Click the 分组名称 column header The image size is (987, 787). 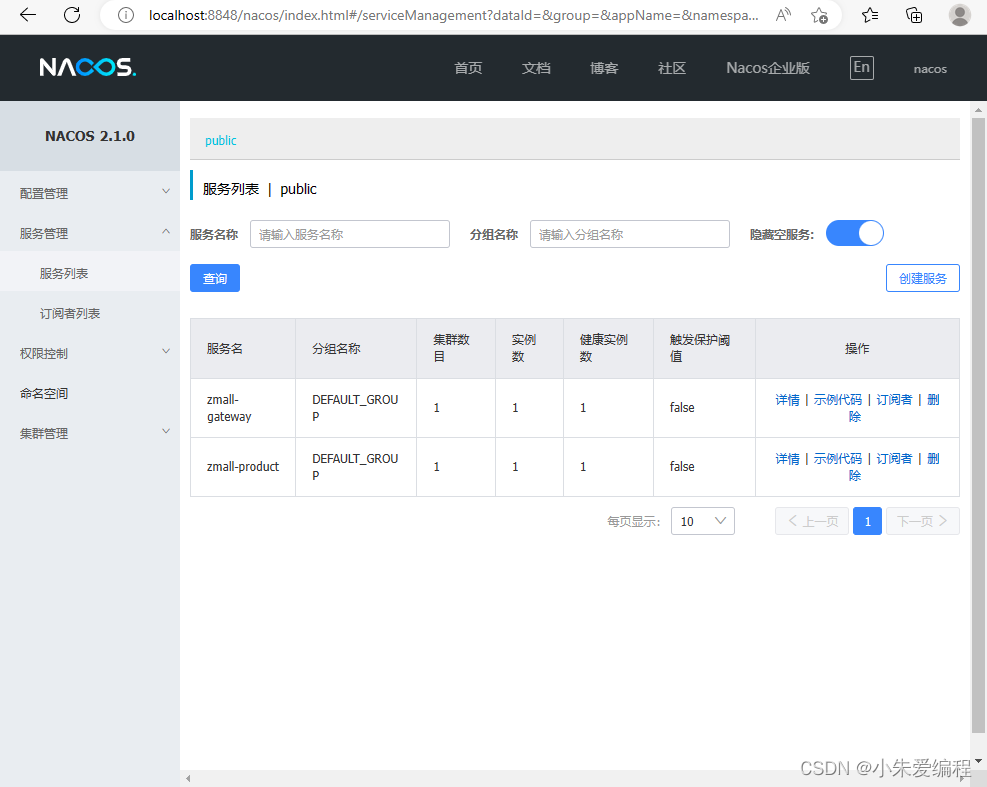tap(356, 349)
